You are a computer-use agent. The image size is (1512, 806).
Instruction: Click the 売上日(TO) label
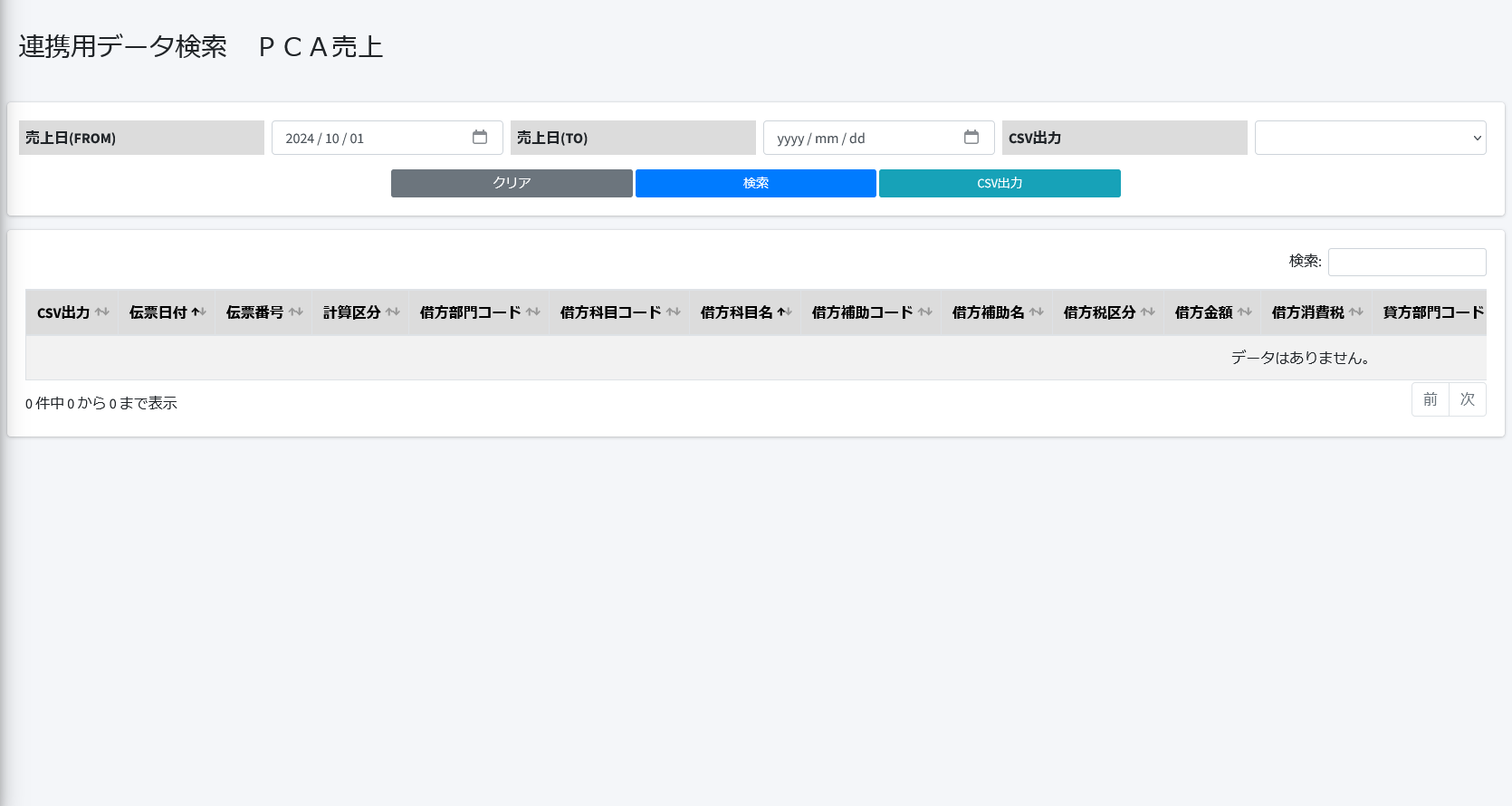click(633, 138)
